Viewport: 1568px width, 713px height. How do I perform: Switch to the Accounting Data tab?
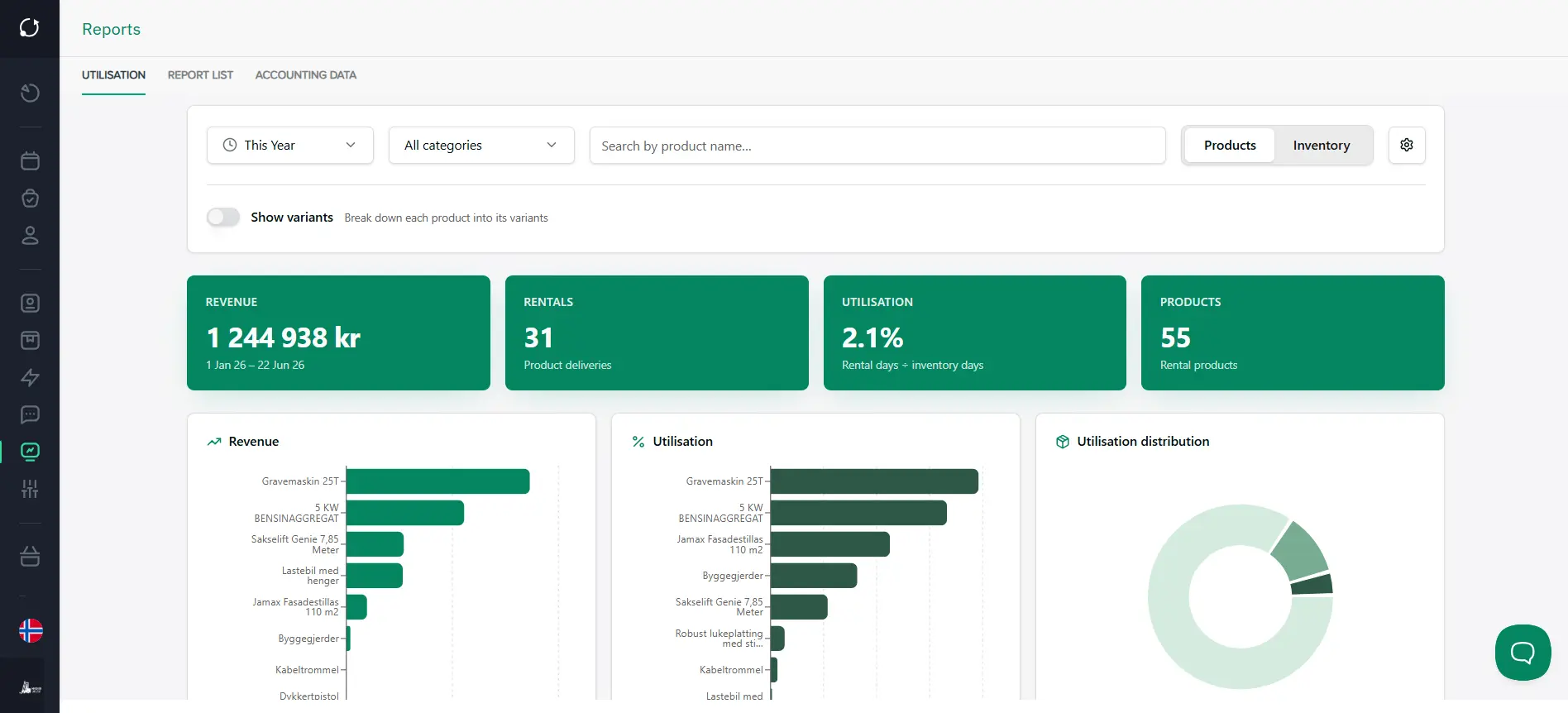coord(306,75)
